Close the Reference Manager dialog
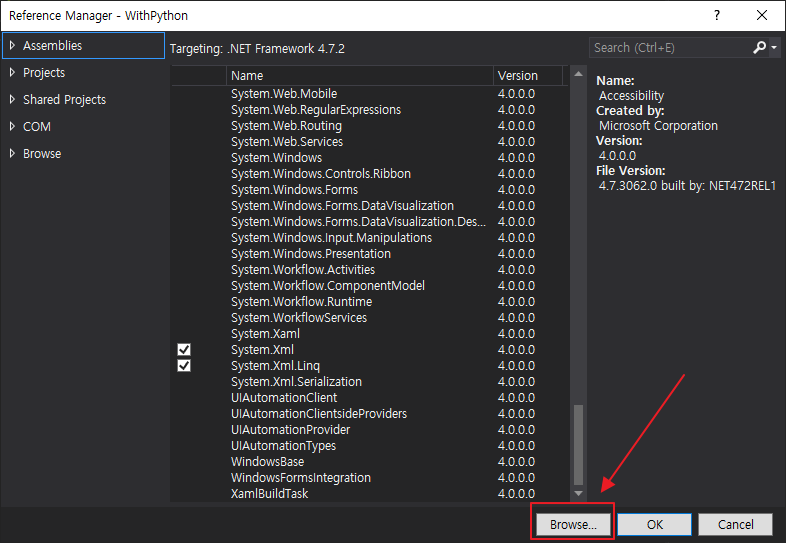Viewport: 786px width, 543px height. pos(762,16)
